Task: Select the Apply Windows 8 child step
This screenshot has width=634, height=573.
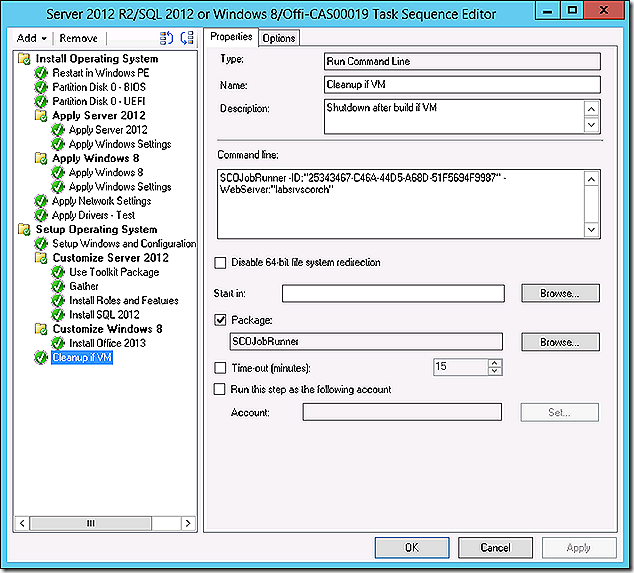Action: coord(106,173)
